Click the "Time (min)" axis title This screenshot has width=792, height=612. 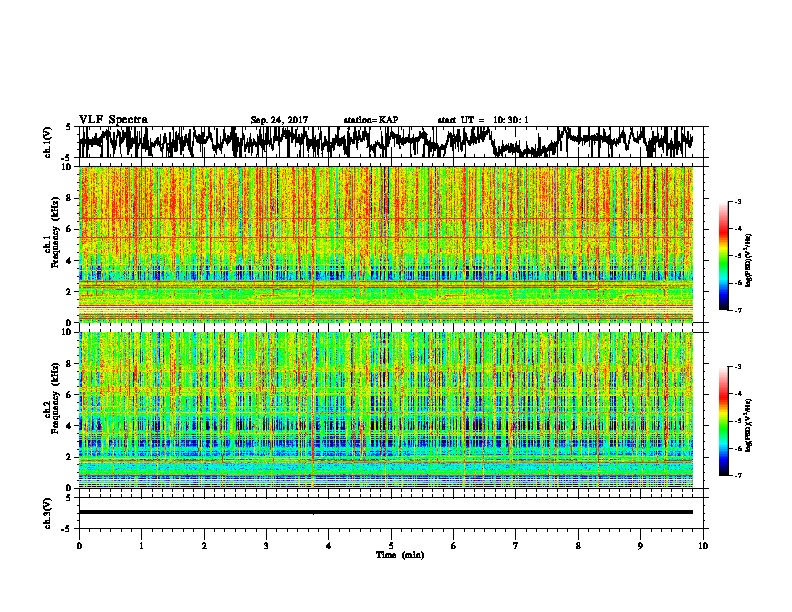[x=400, y=555]
